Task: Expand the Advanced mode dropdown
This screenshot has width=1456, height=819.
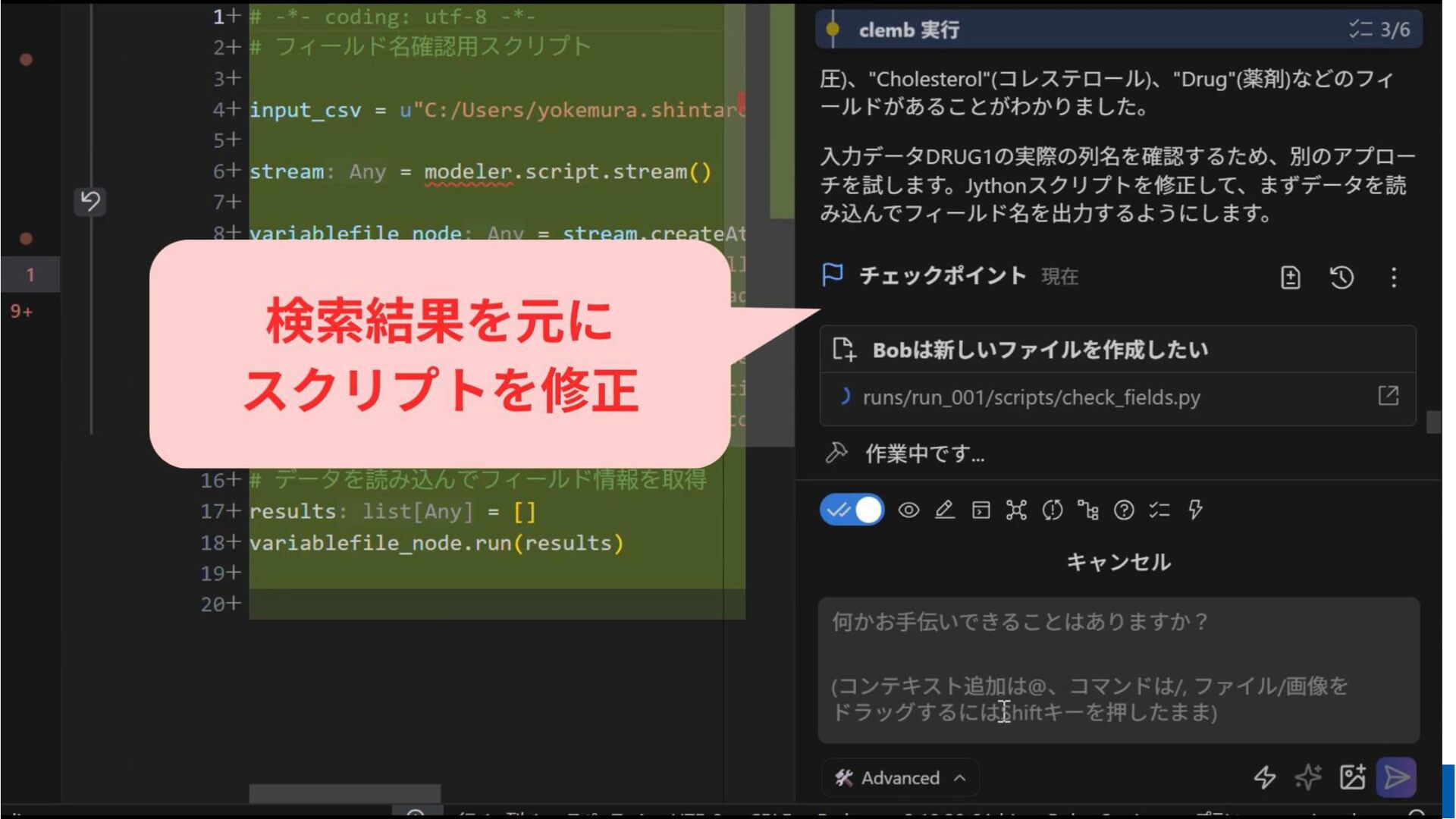Action: coord(899,777)
